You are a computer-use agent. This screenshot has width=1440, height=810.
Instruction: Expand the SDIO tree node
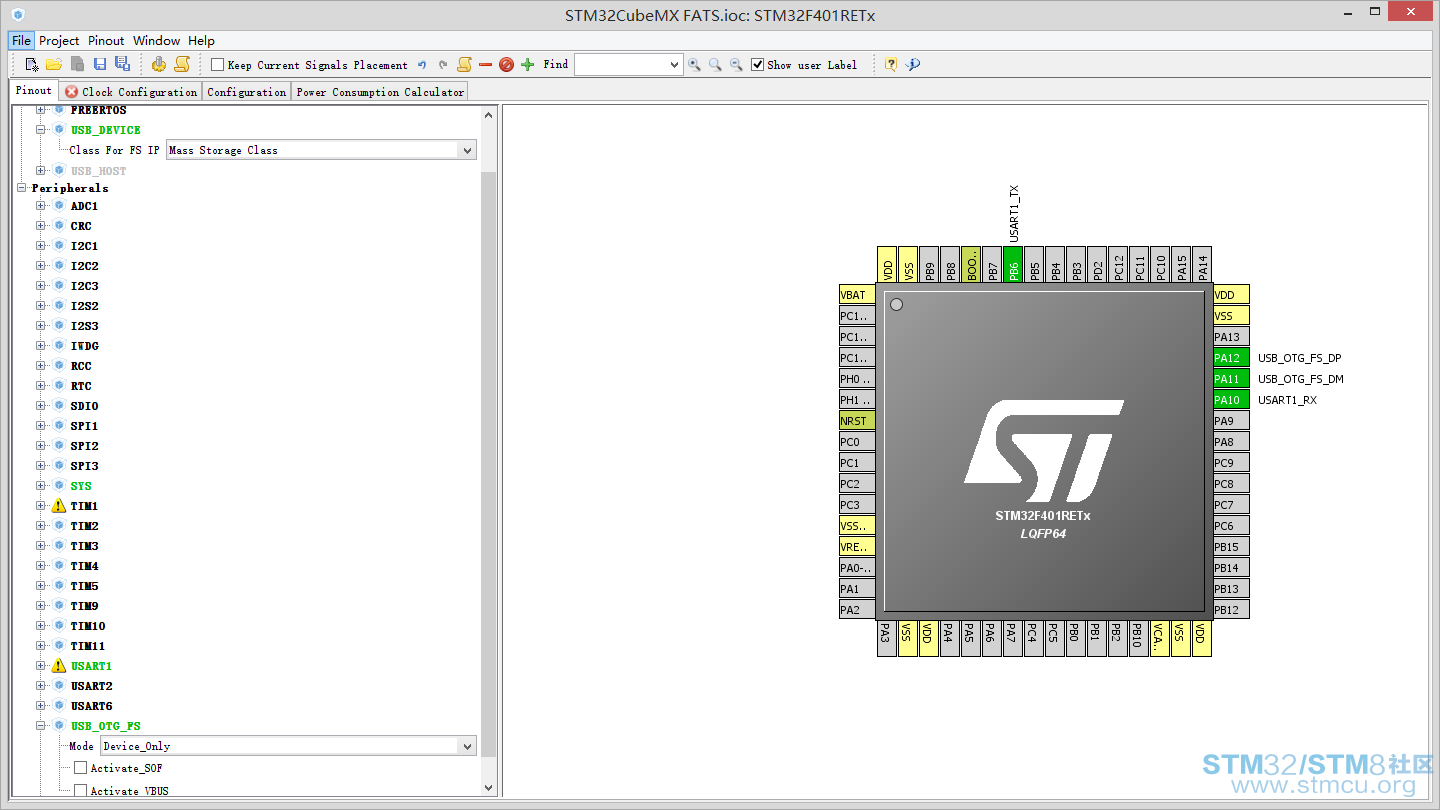tap(41, 406)
